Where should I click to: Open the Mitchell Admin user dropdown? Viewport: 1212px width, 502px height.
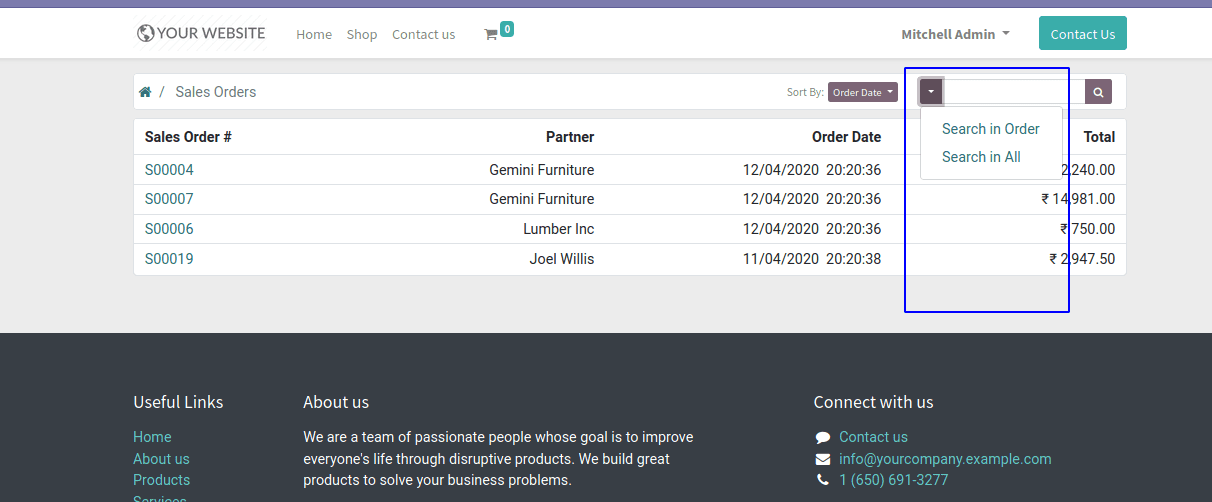click(955, 34)
